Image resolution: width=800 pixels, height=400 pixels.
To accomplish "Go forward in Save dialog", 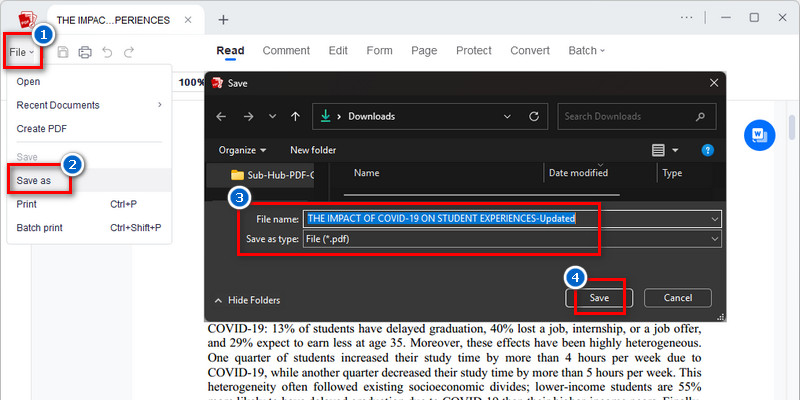I will (x=248, y=116).
